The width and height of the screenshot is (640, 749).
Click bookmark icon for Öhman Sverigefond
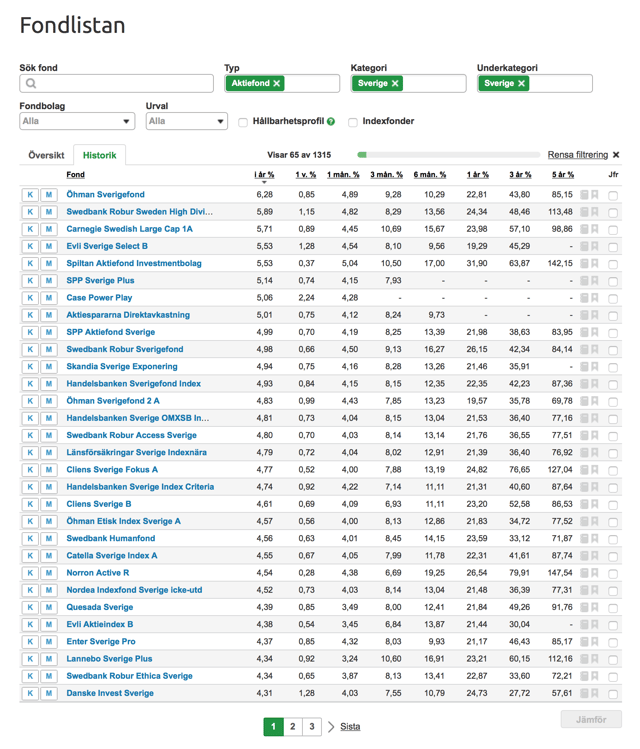595,195
